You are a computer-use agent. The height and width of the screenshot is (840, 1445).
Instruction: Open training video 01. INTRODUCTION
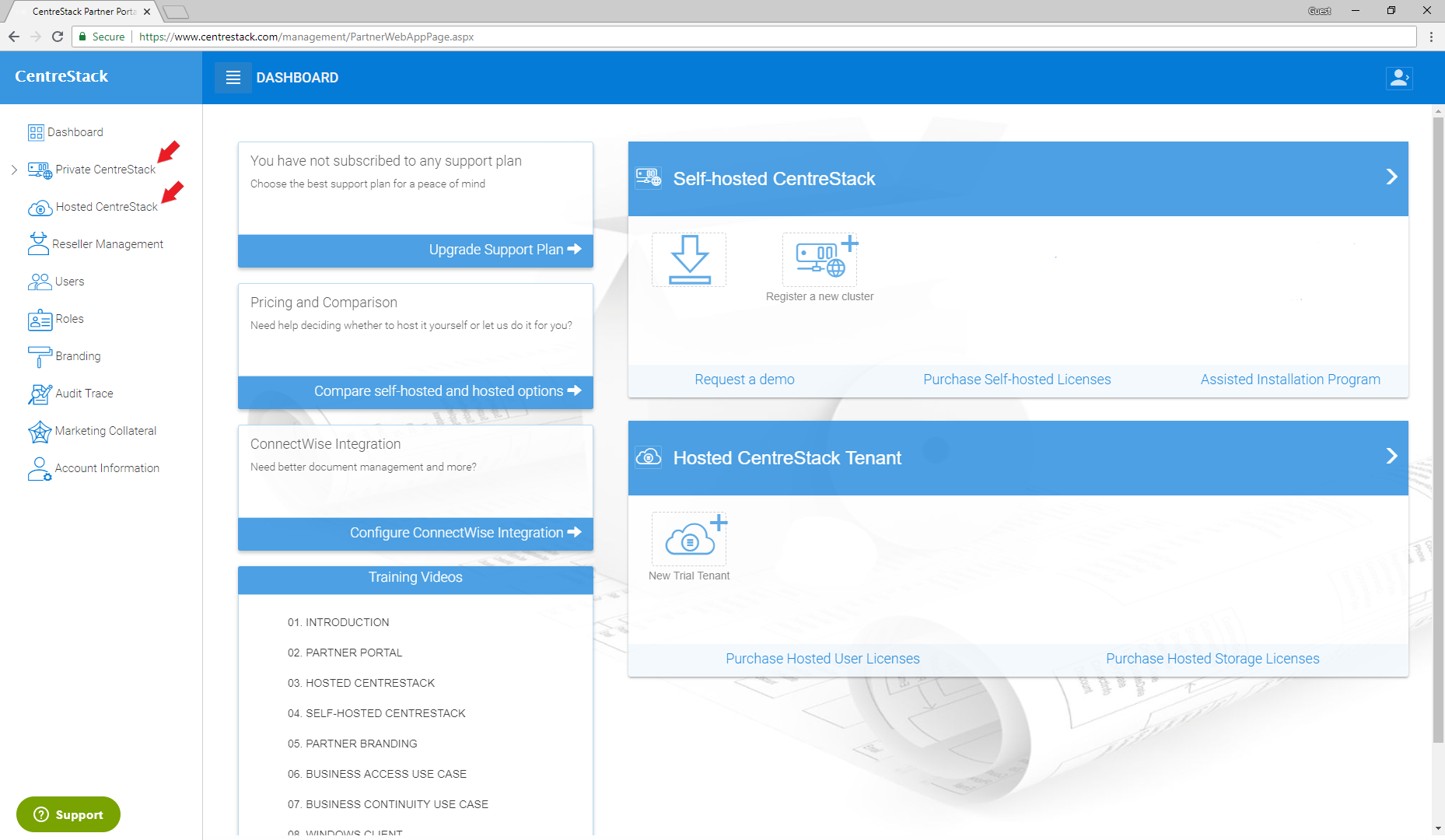(338, 622)
